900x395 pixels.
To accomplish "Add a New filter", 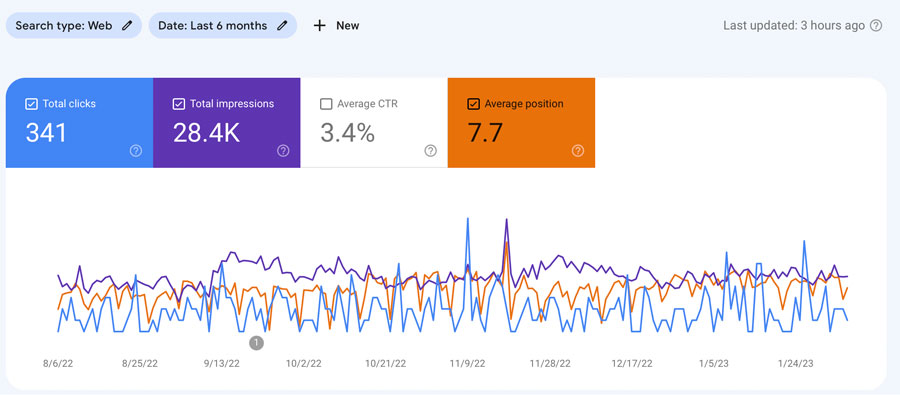I will [x=336, y=26].
